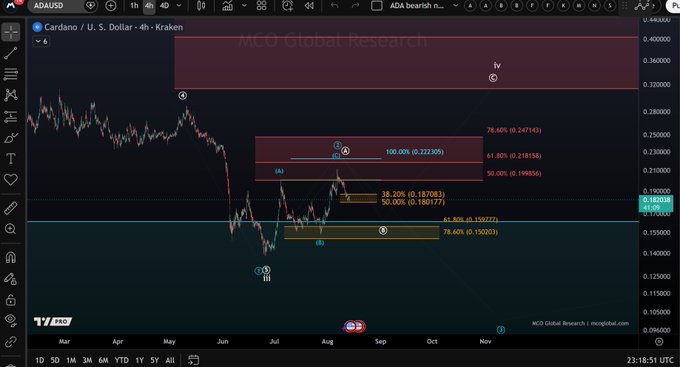Set the chart range to 1M
Viewport: 680px width, 367px height.
(x=71, y=360)
